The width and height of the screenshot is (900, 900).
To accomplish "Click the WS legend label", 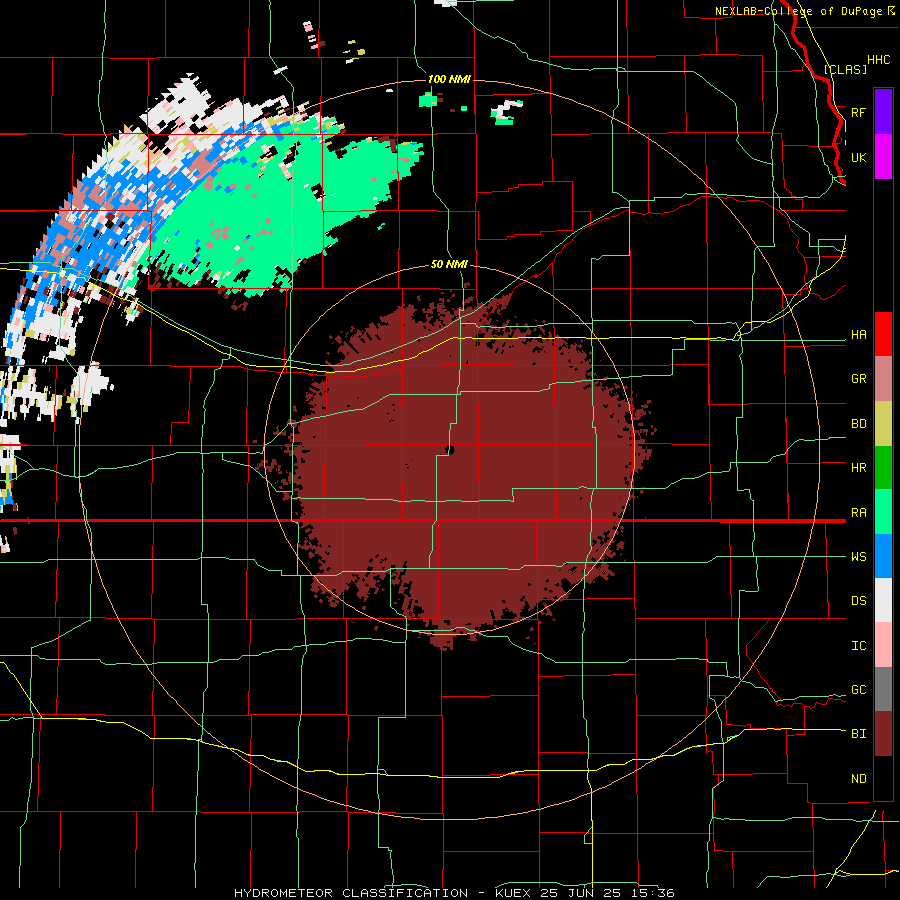I will [859, 557].
